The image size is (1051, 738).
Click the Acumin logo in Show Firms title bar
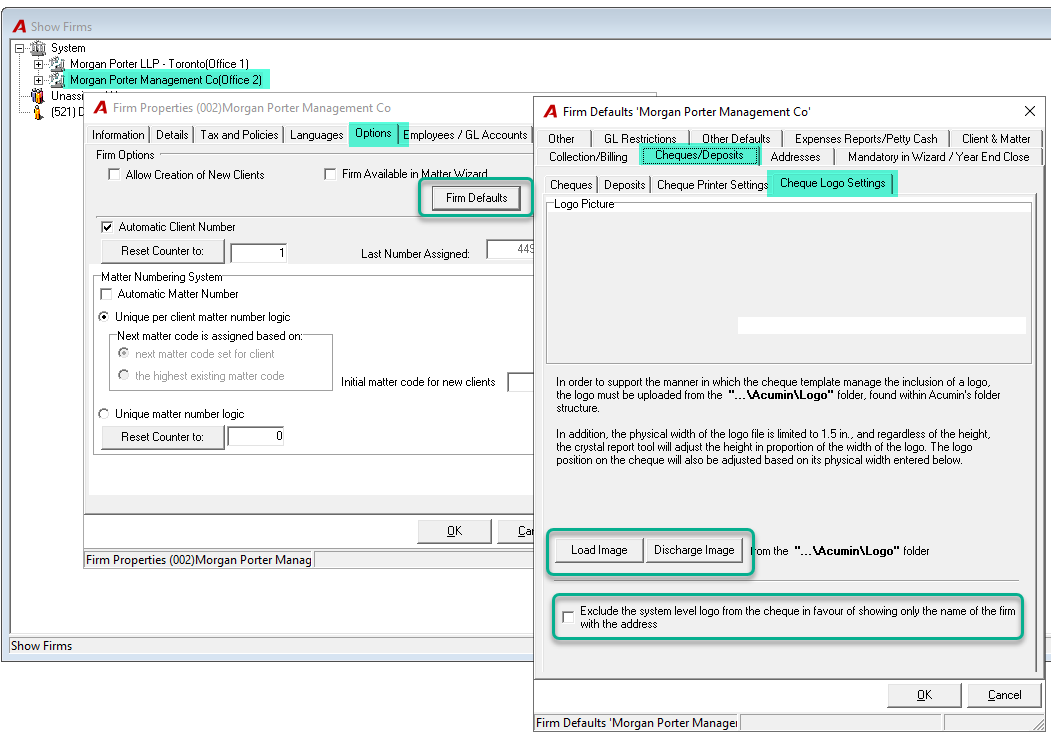tap(19, 27)
